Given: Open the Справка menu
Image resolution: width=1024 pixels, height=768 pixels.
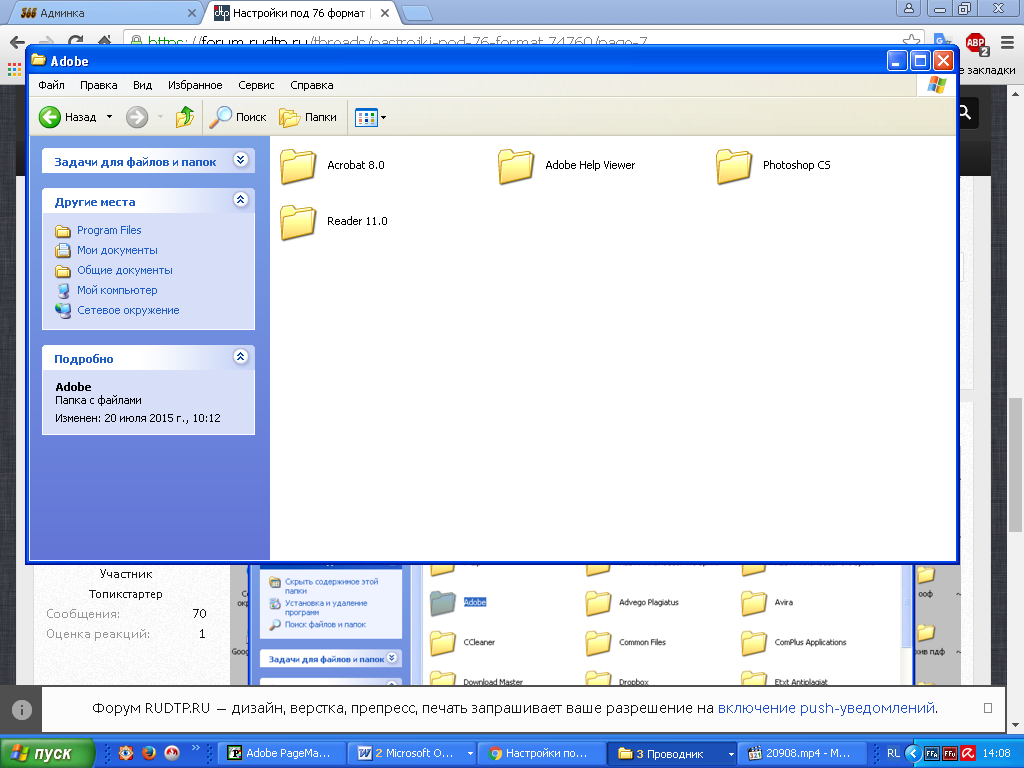Looking at the screenshot, I should click(312, 85).
